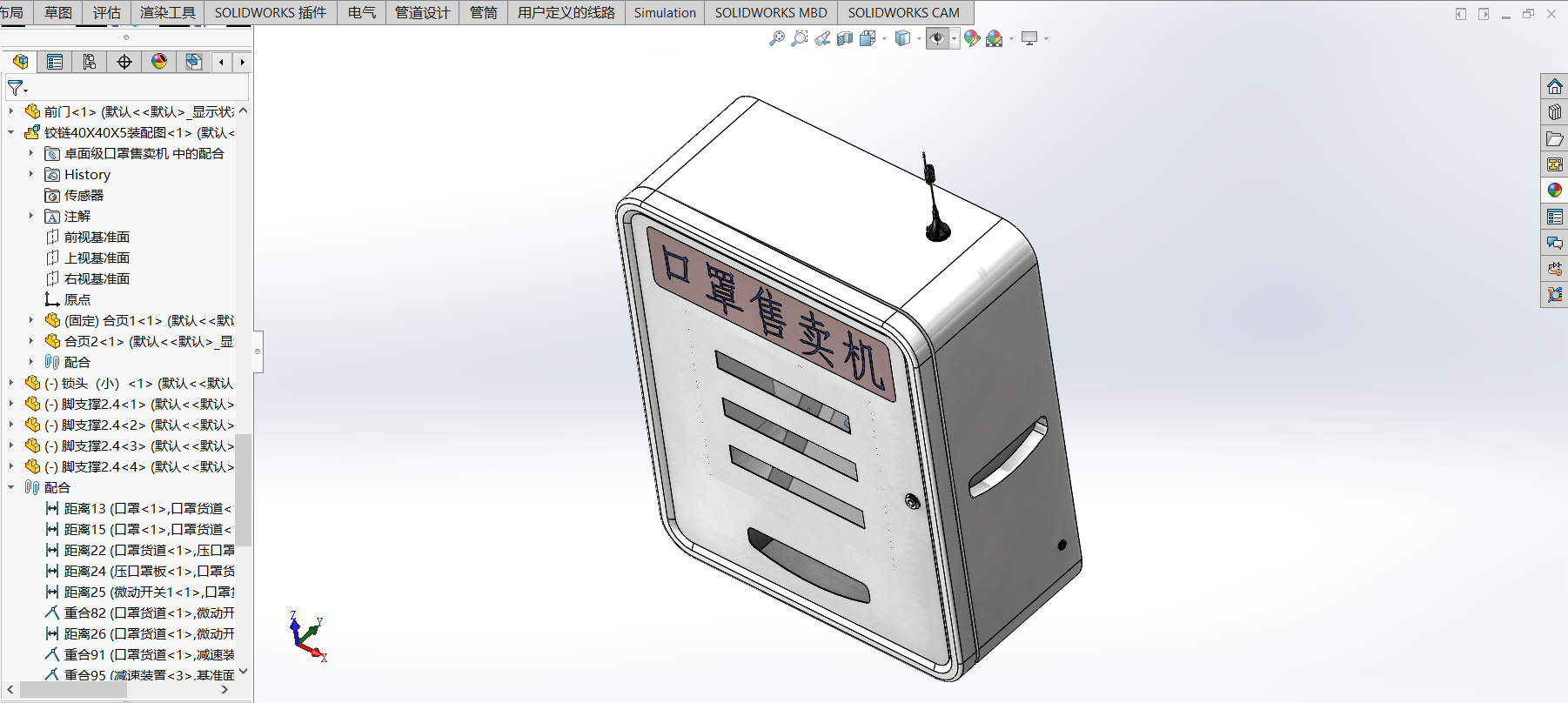Switch to SOLIDWORKS MBD tab
Image resolution: width=1568 pixels, height=703 pixels.
tap(771, 12)
